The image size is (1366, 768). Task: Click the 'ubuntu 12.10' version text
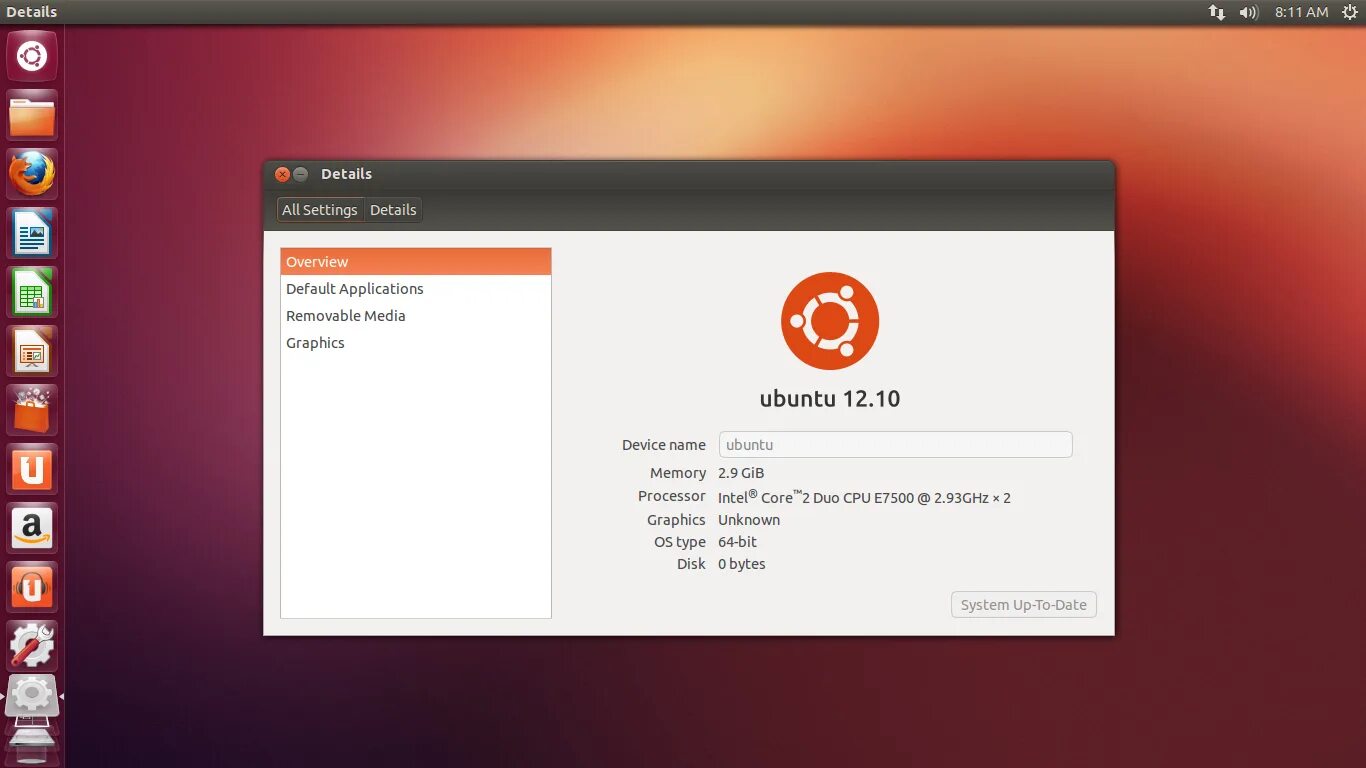(830, 398)
